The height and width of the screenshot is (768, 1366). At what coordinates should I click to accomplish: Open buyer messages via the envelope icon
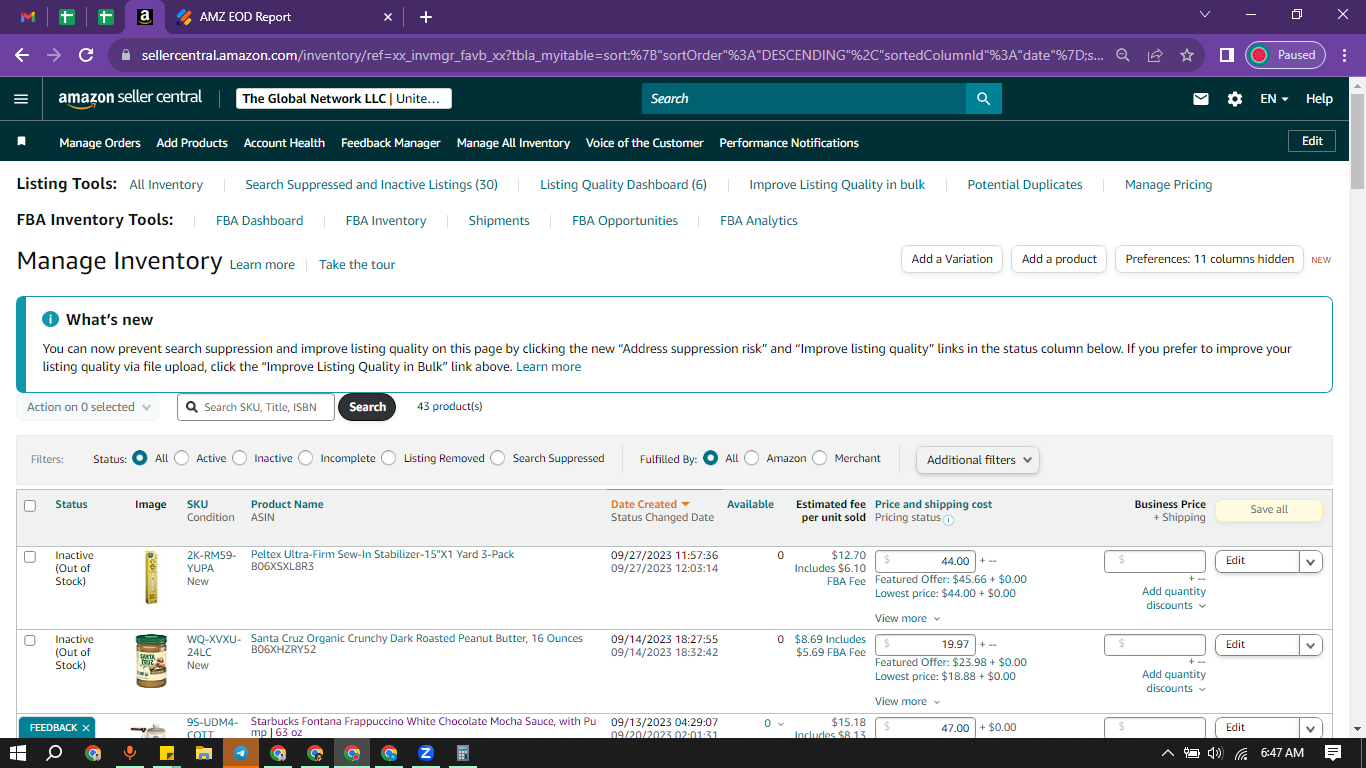tap(1201, 99)
